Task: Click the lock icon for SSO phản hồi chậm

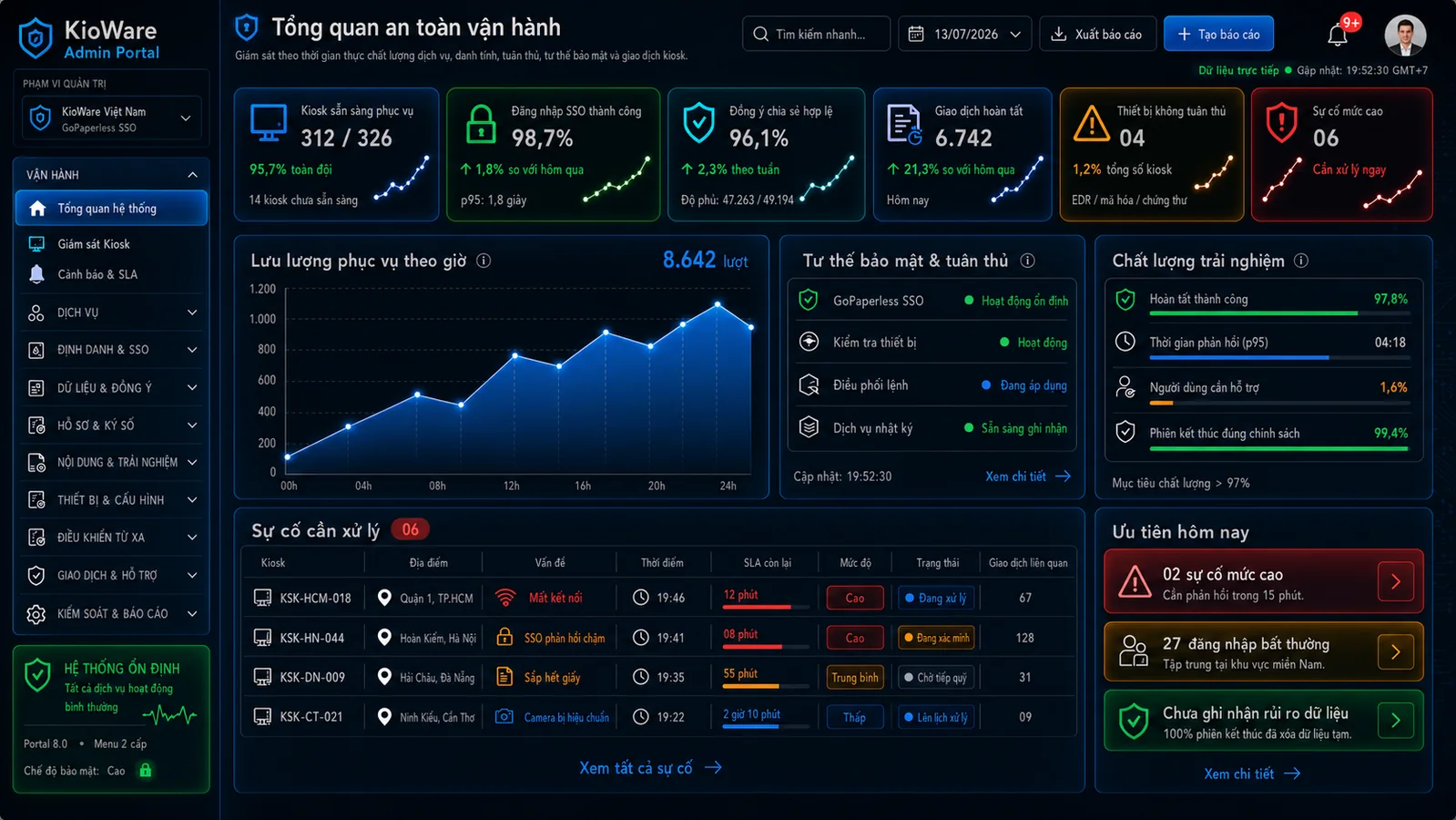Action: click(504, 637)
